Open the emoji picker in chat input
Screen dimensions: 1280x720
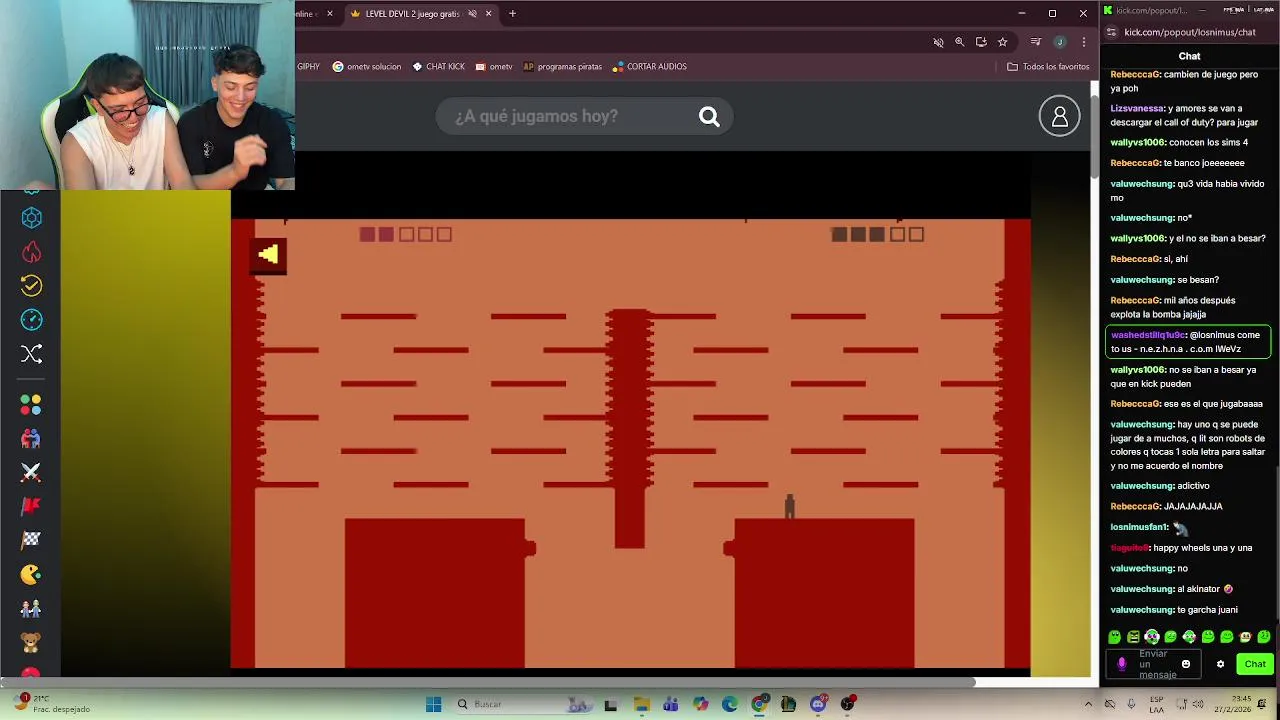pyautogui.click(x=1186, y=664)
